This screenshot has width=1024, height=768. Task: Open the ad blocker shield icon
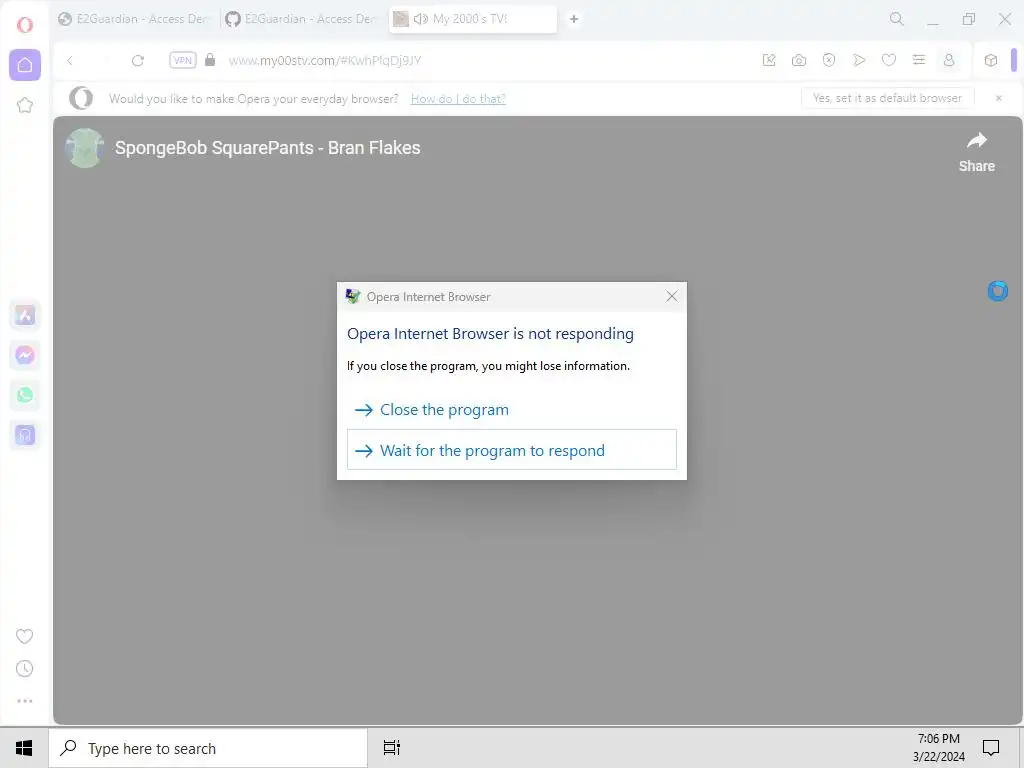coord(829,60)
